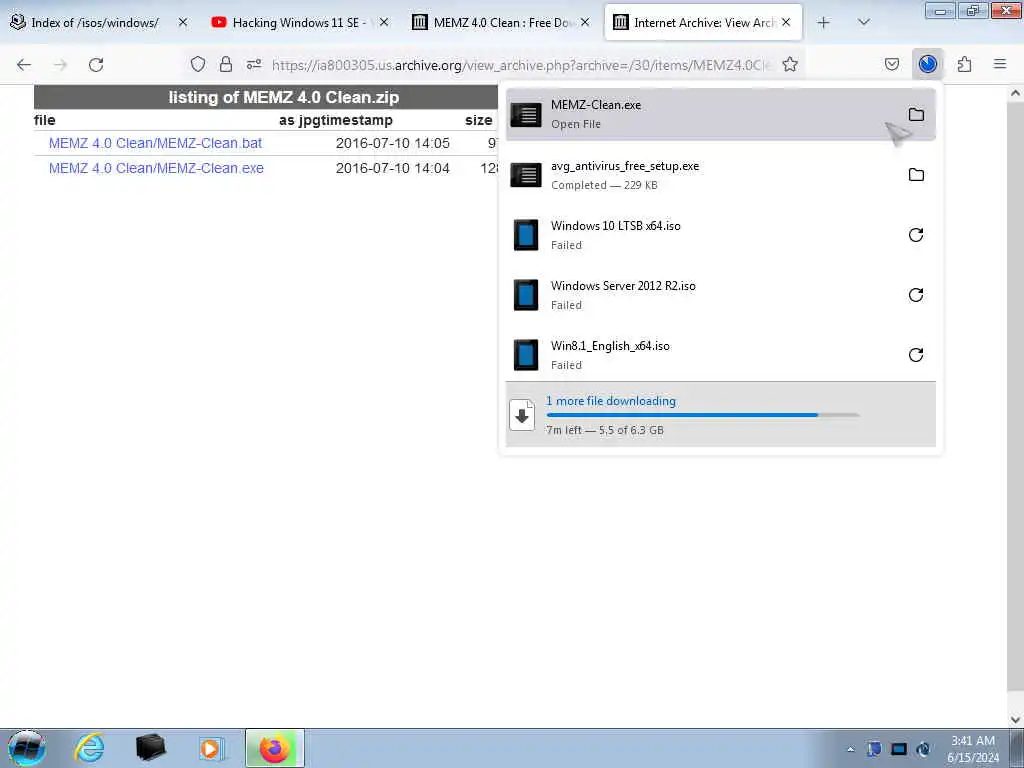Close the MEMZ 4.0 Clean tab
Viewport: 1024px width, 768px height.
585,22
